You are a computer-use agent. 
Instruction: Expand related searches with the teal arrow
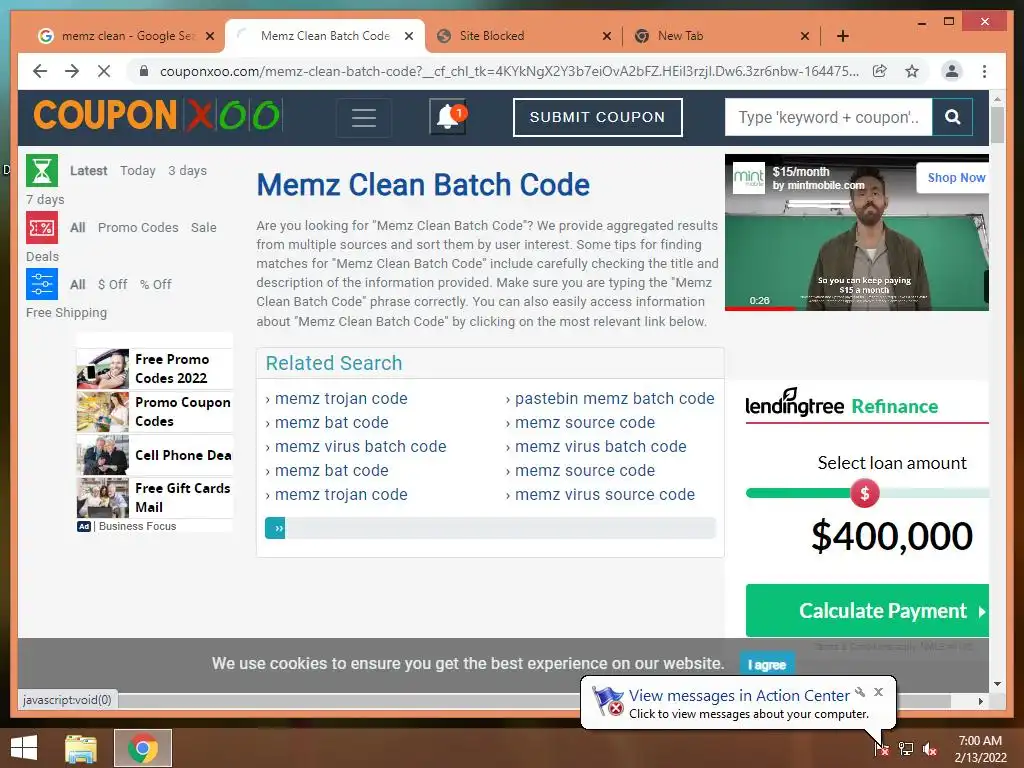(275, 528)
